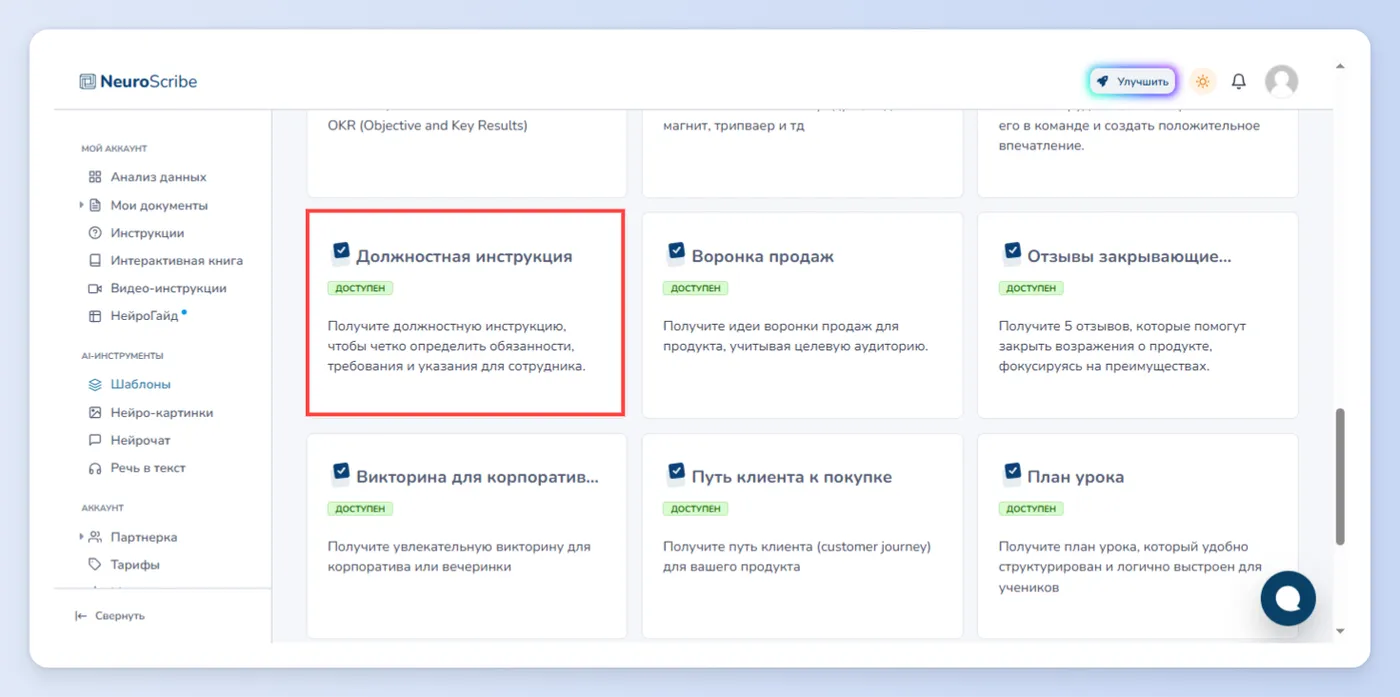Click the Инструкции question-mark icon

pyautogui.click(x=95, y=233)
